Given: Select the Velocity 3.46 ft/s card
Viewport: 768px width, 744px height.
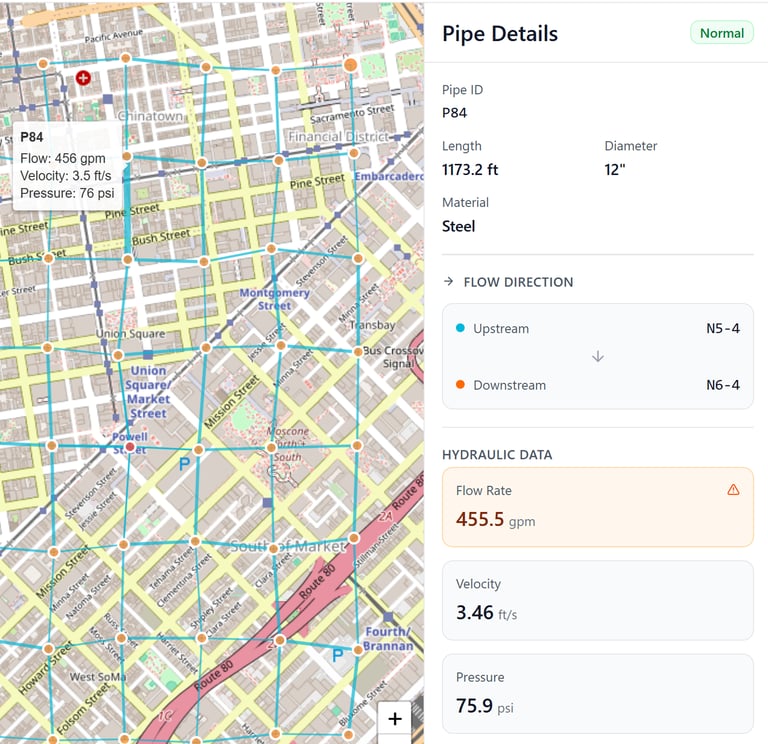Looking at the screenshot, I should tap(598, 600).
